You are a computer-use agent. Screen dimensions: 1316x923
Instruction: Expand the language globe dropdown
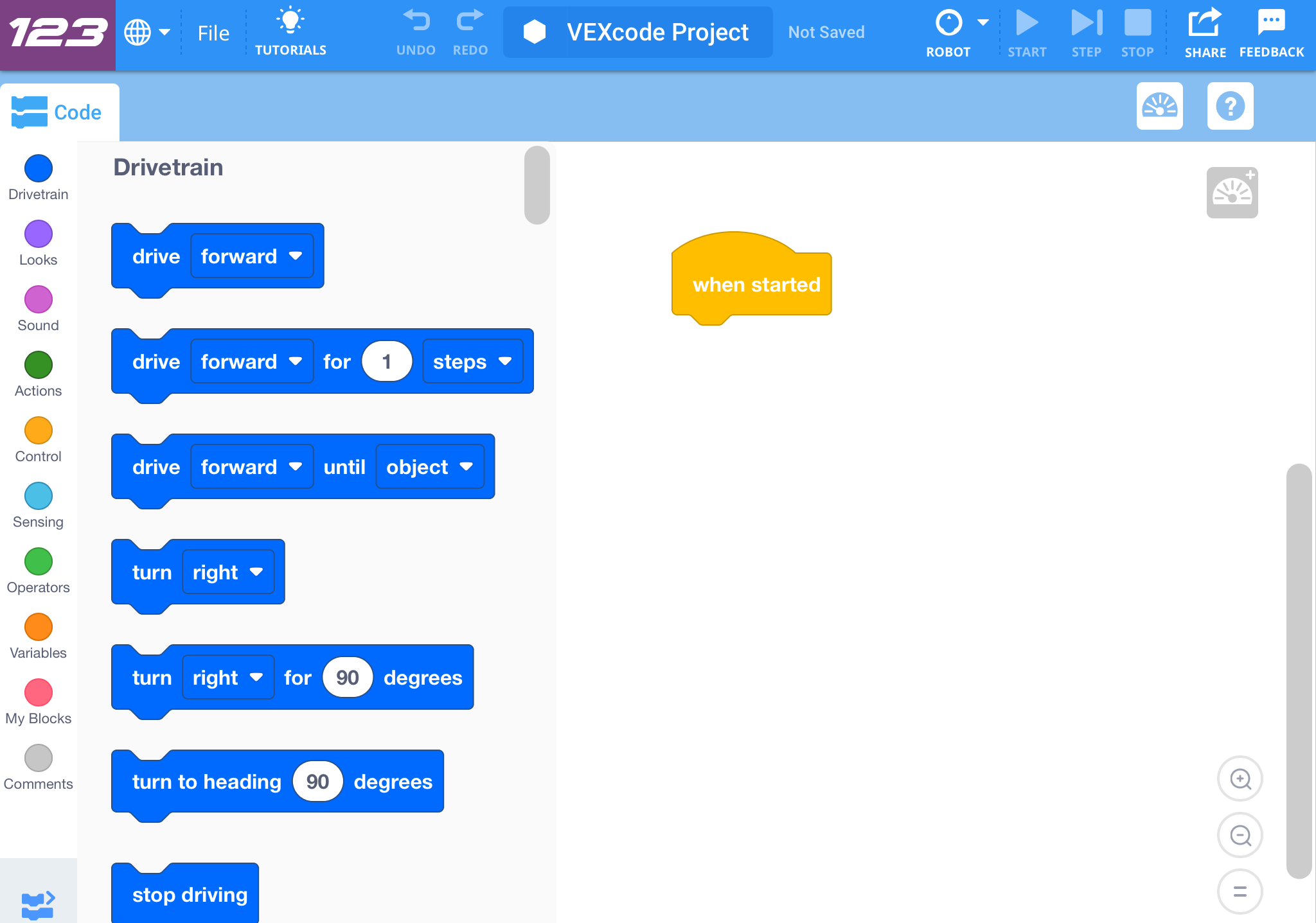pos(148,32)
